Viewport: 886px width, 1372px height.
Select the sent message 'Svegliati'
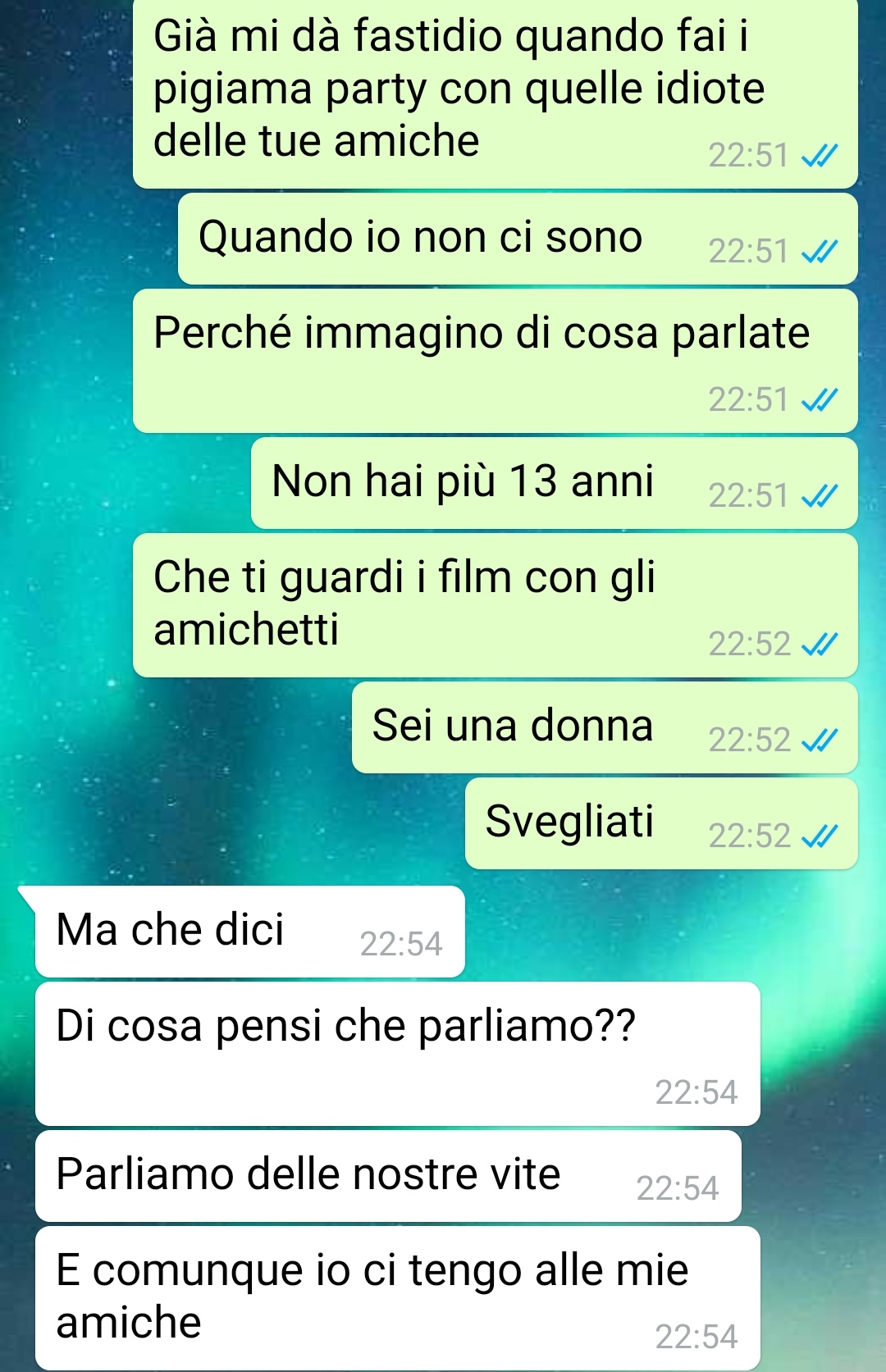661,823
